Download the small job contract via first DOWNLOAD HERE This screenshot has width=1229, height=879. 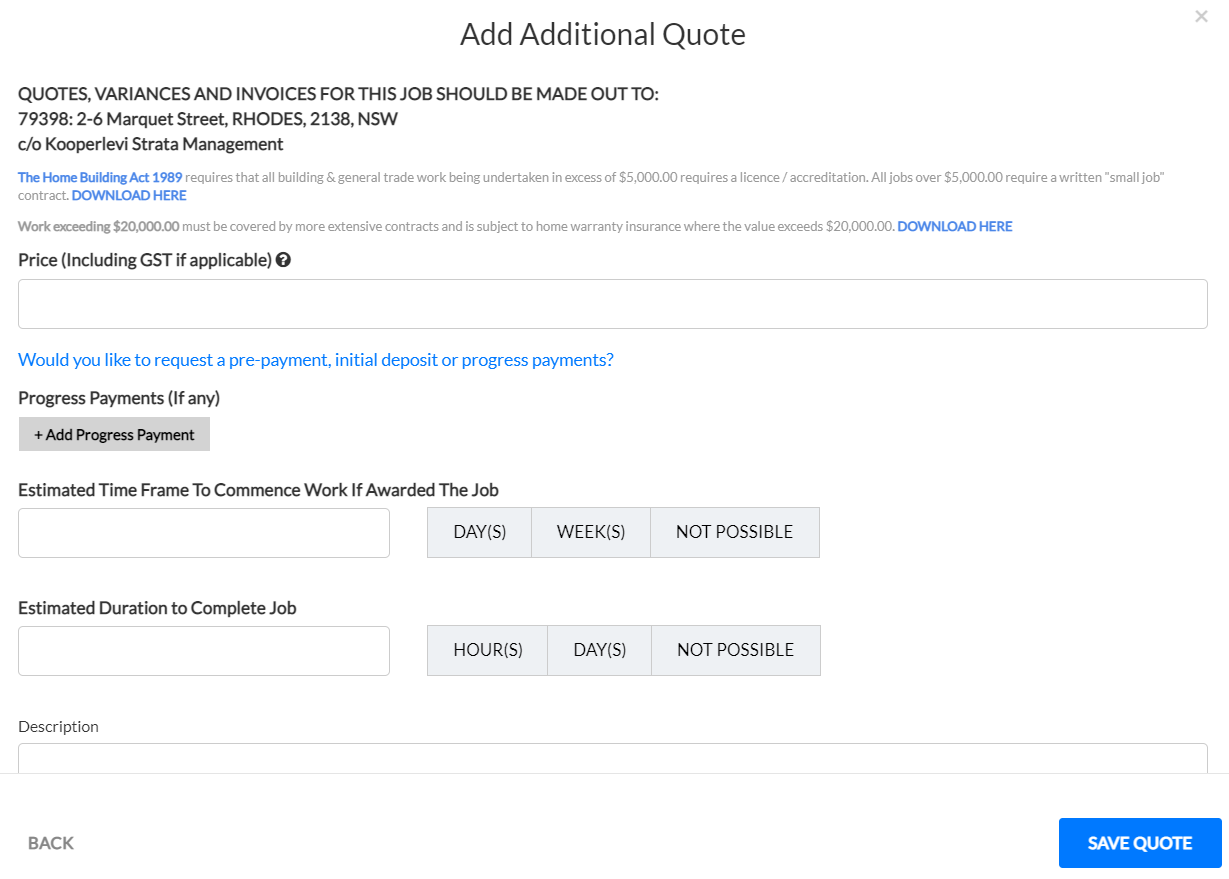(x=129, y=195)
